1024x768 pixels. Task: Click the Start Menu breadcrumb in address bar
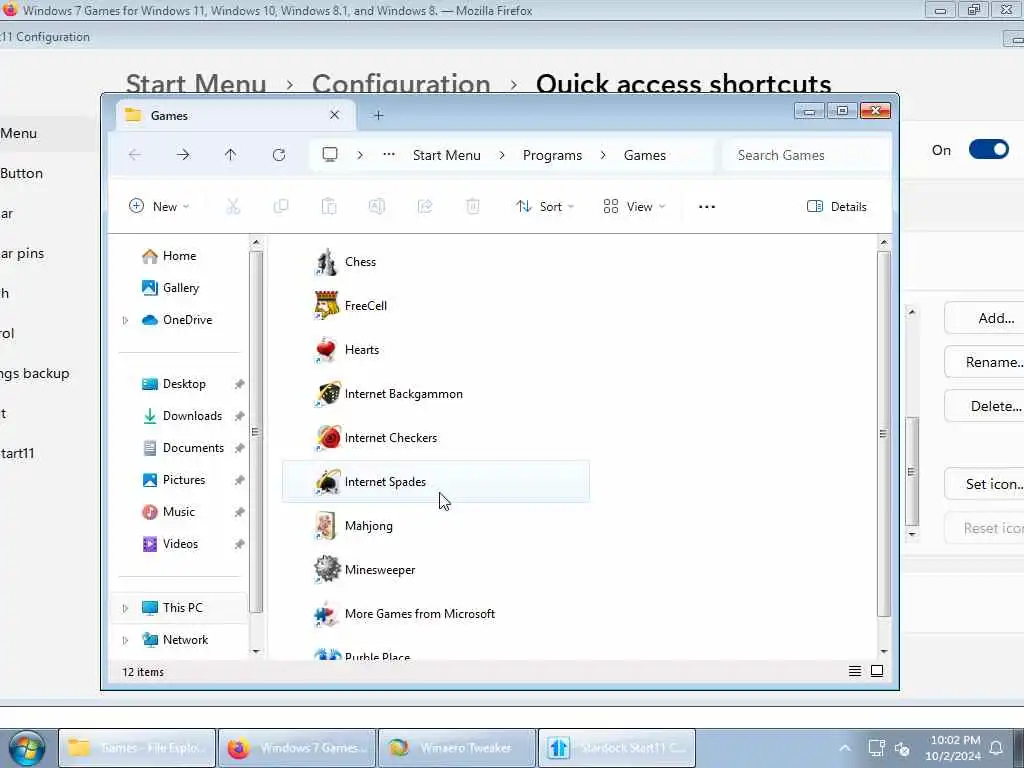click(447, 155)
